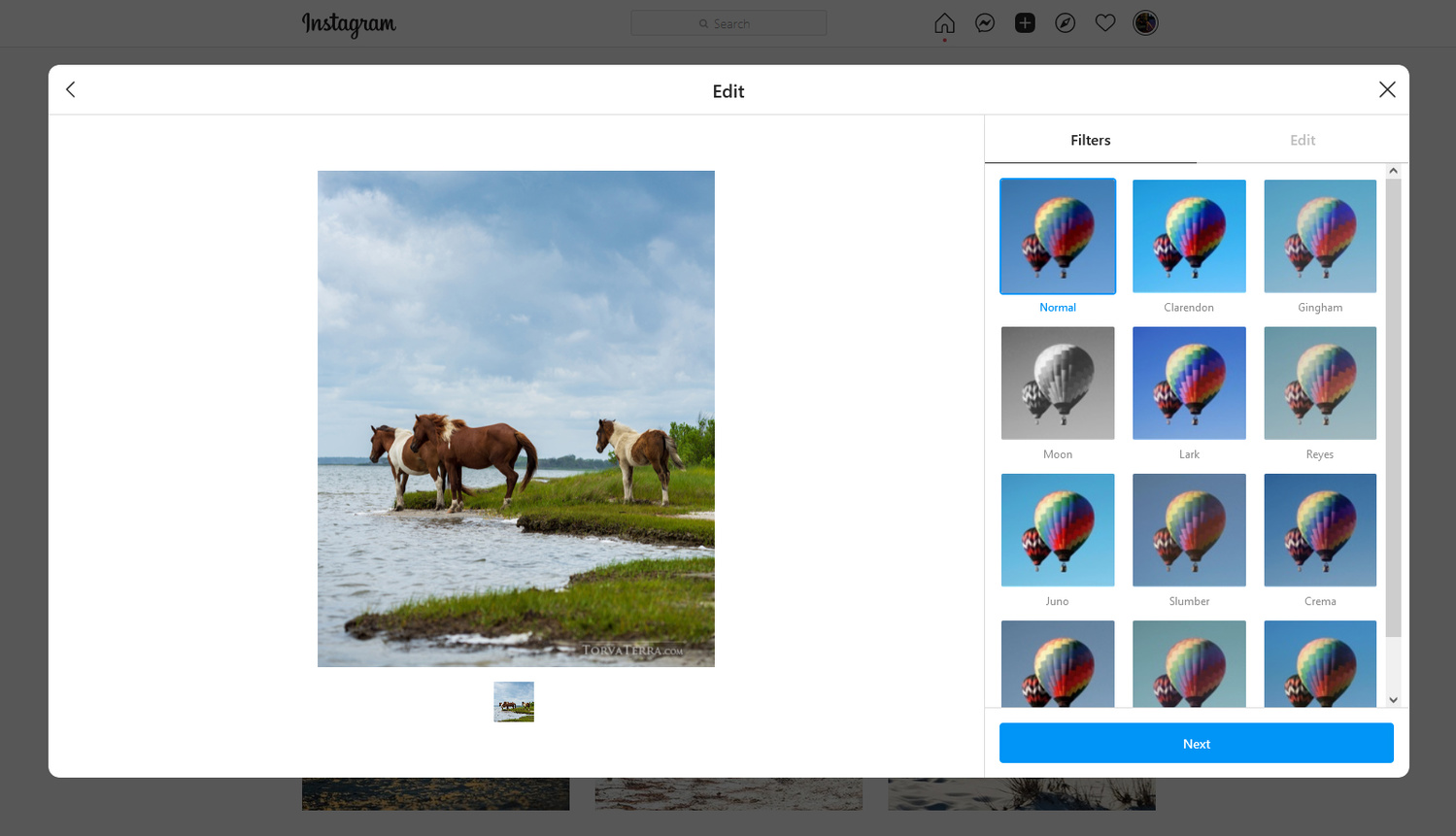Apply the Reyes filter

(x=1319, y=383)
